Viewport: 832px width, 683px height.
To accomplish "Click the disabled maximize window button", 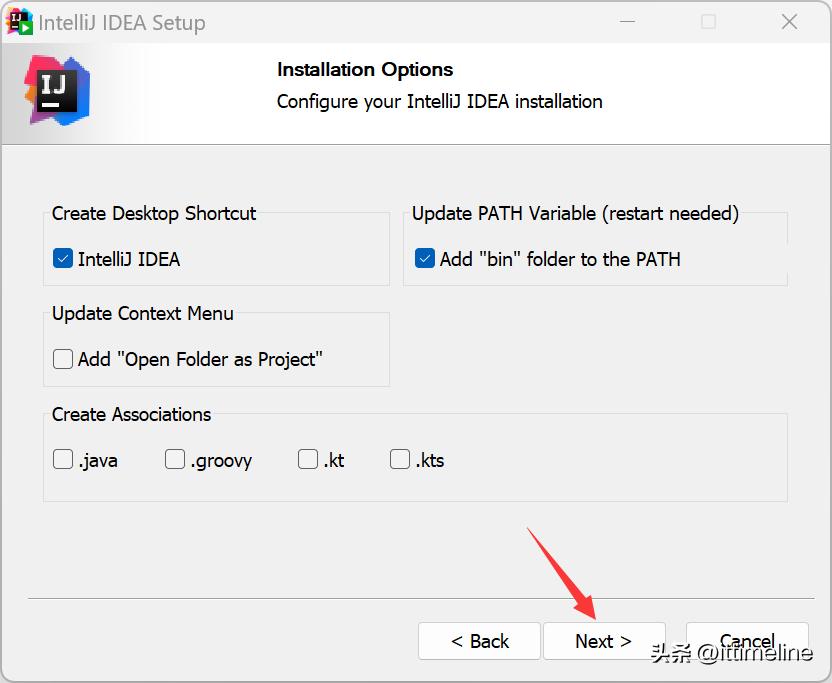I will (x=708, y=22).
